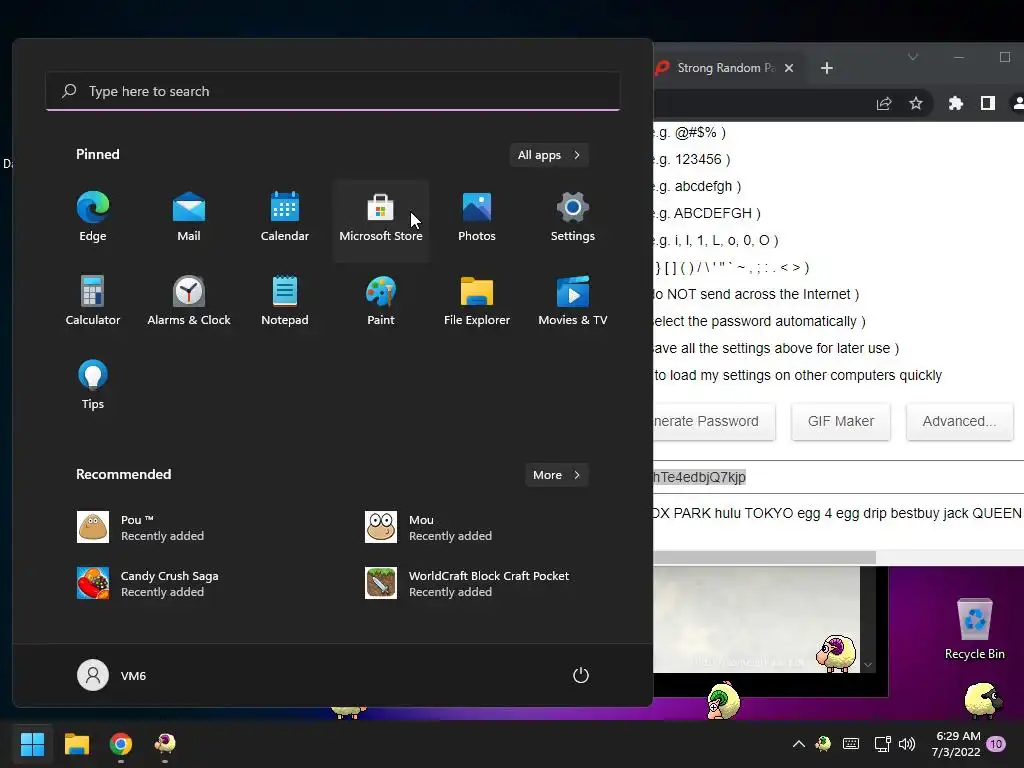Open a new tab in Chrome
This screenshot has height=768, width=1024.
tap(827, 68)
